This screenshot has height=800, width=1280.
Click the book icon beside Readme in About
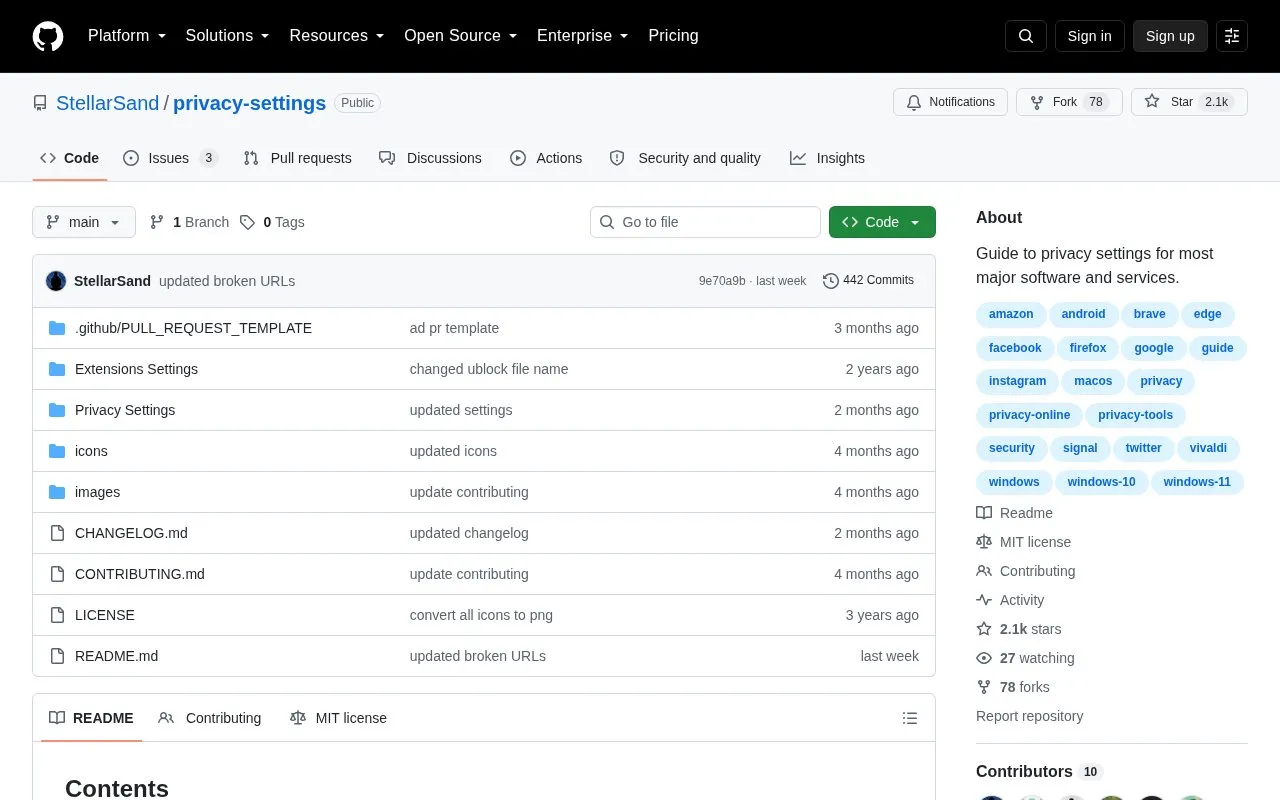tap(984, 513)
